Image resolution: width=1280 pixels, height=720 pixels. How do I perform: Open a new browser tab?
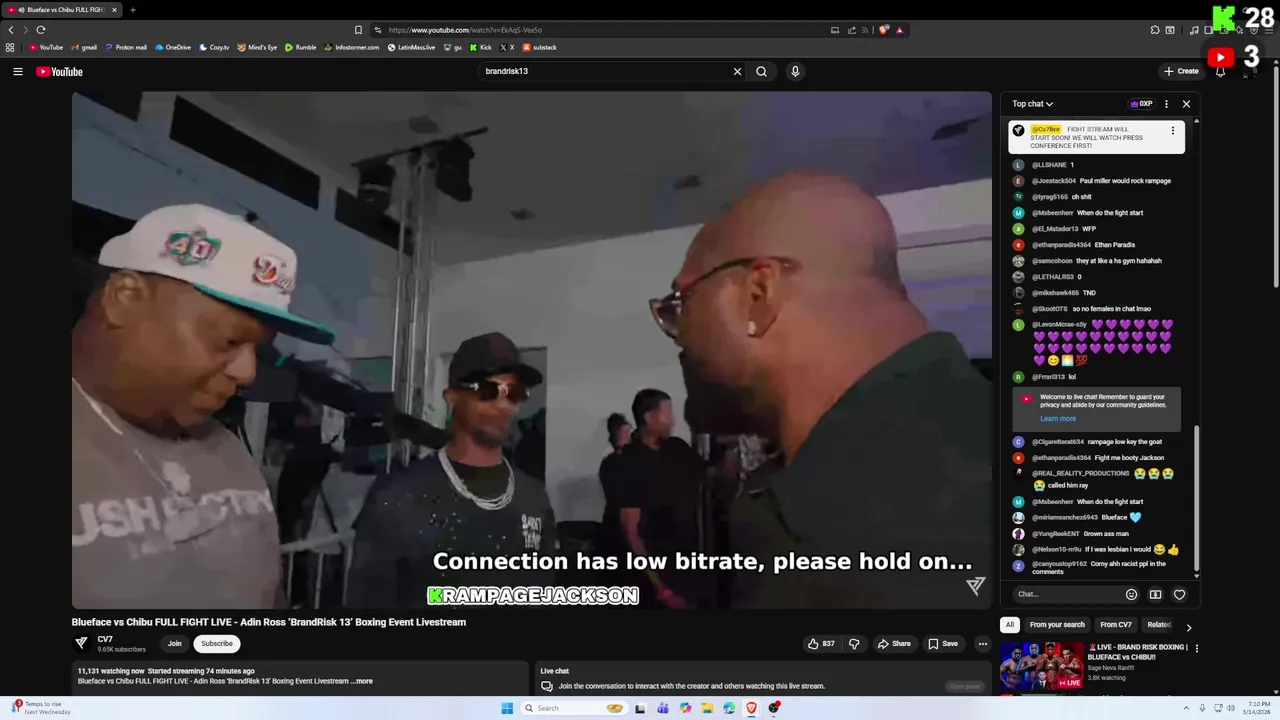click(x=132, y=10)
